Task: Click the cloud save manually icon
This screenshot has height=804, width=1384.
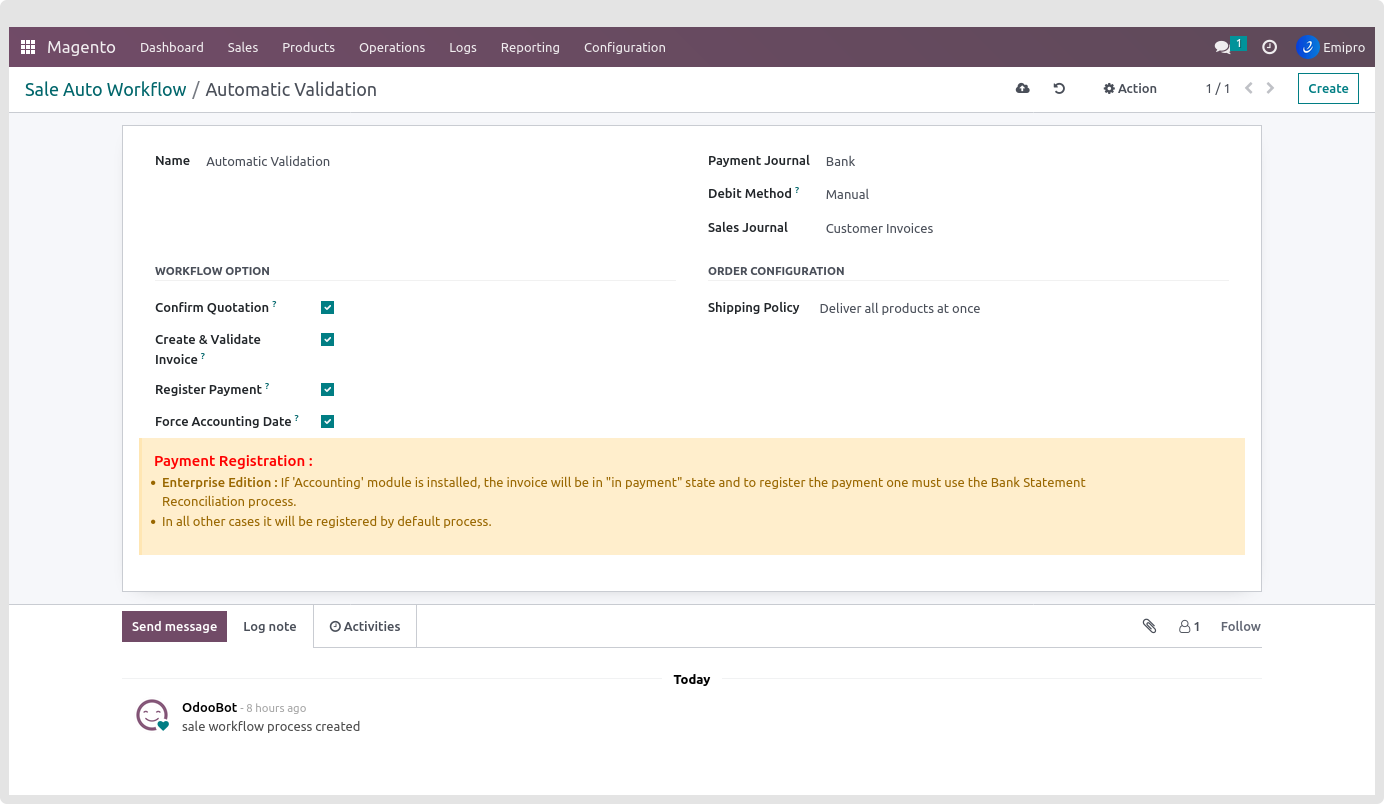Action: click(x=1022, y=89)
